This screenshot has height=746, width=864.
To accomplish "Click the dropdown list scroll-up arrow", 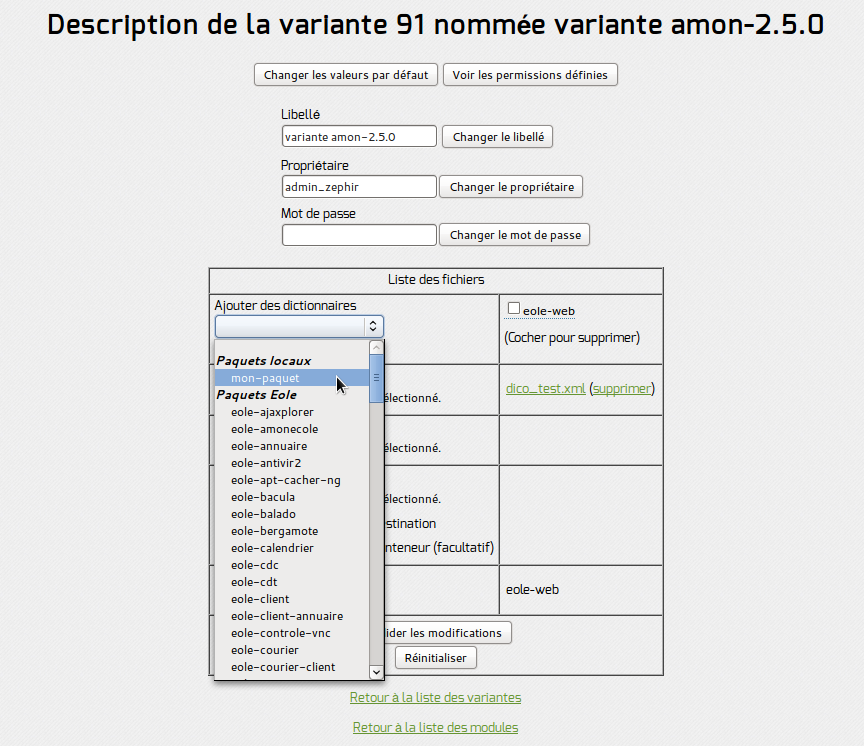I will tap(376, 347).
